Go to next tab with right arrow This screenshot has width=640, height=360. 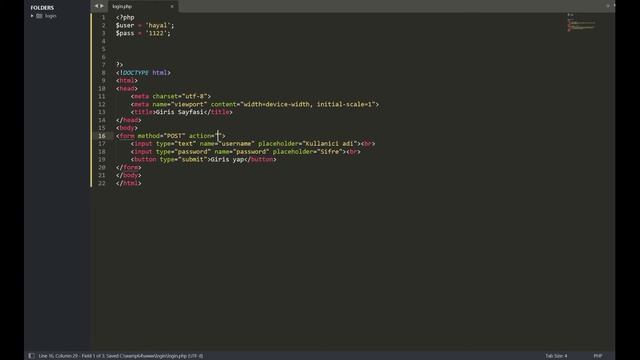pos(102,6)
